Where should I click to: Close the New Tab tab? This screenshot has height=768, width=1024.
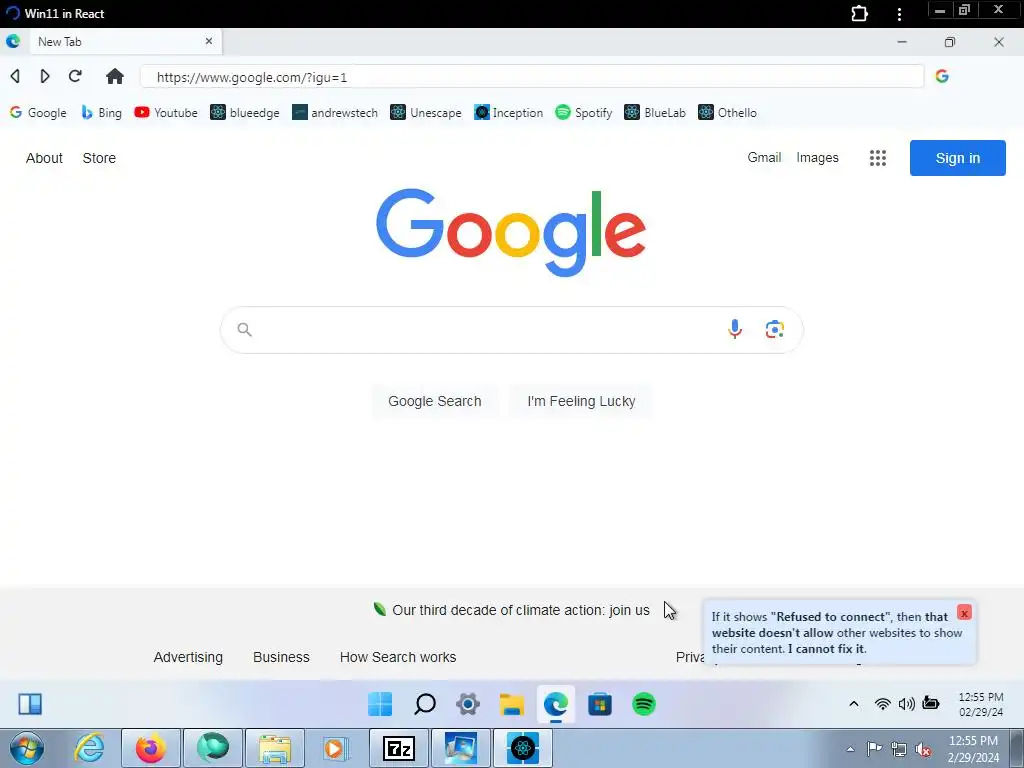209,41
